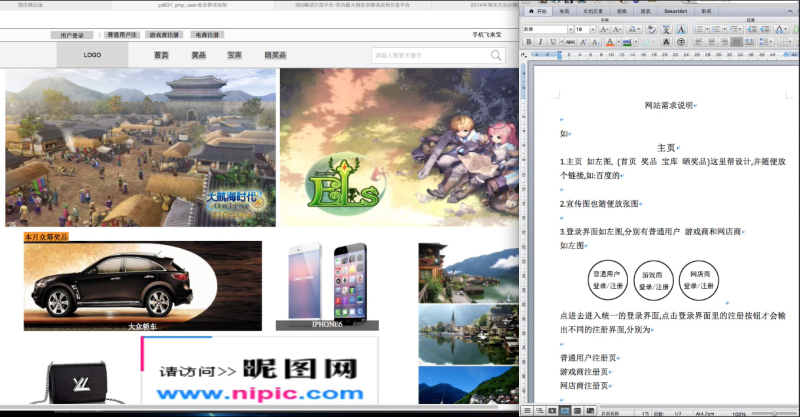Viewport: 800px width, 417px height.
Task: Click character border A icon
Action: coord(682,29)
